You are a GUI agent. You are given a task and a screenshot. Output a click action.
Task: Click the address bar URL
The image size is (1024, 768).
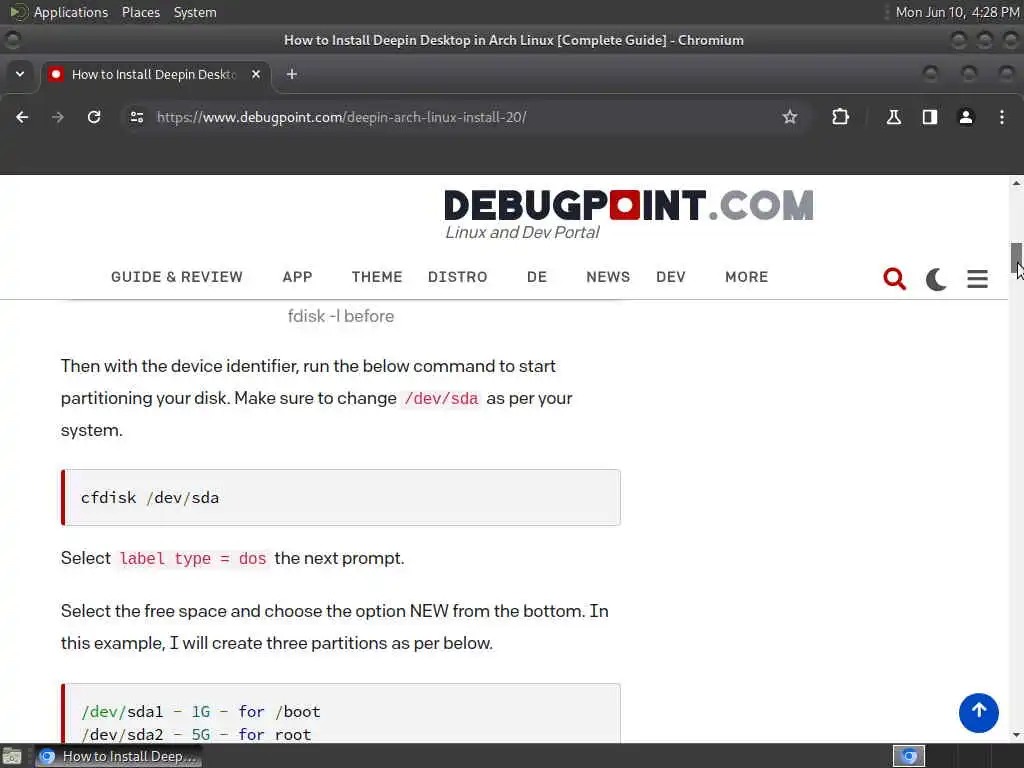coord(342,118)
